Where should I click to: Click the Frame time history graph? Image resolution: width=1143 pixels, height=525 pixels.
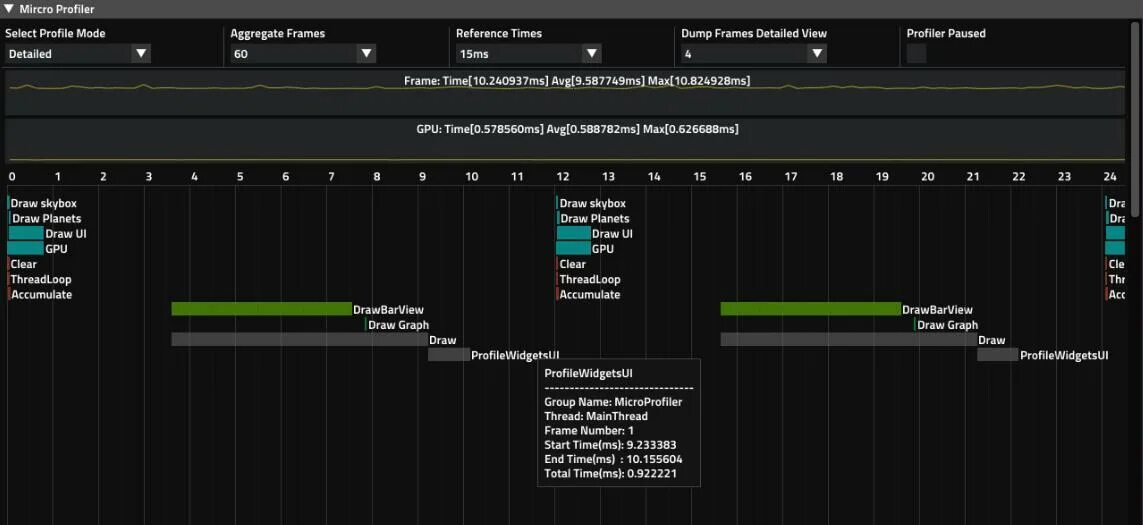coord(565,93)
